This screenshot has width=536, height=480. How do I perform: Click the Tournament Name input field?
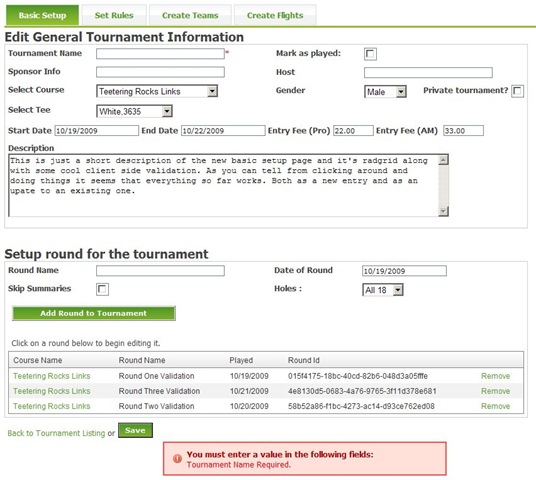[x=160, y=54]
